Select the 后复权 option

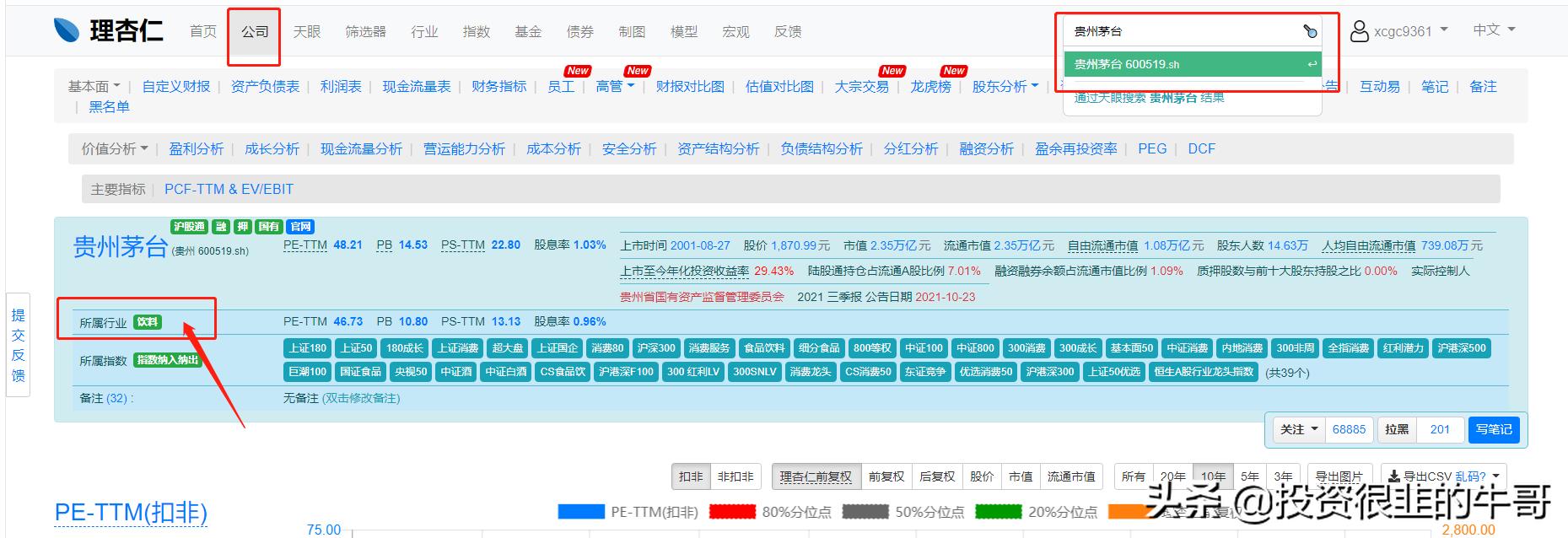coord(936,476)
